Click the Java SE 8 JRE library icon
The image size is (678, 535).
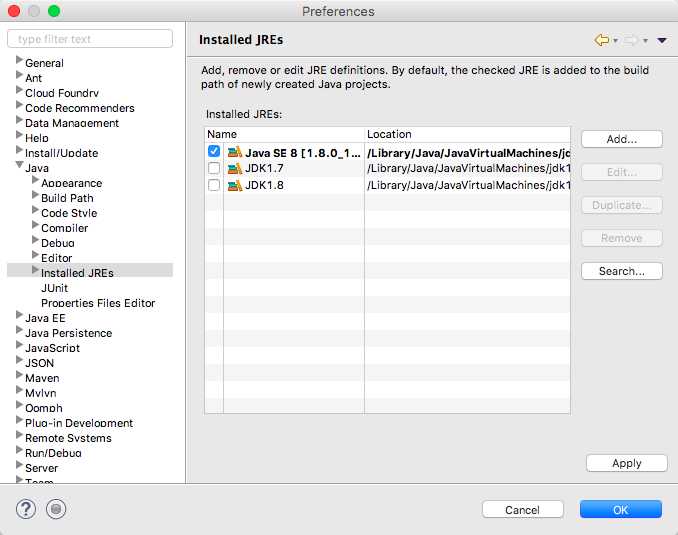[235, 152]
